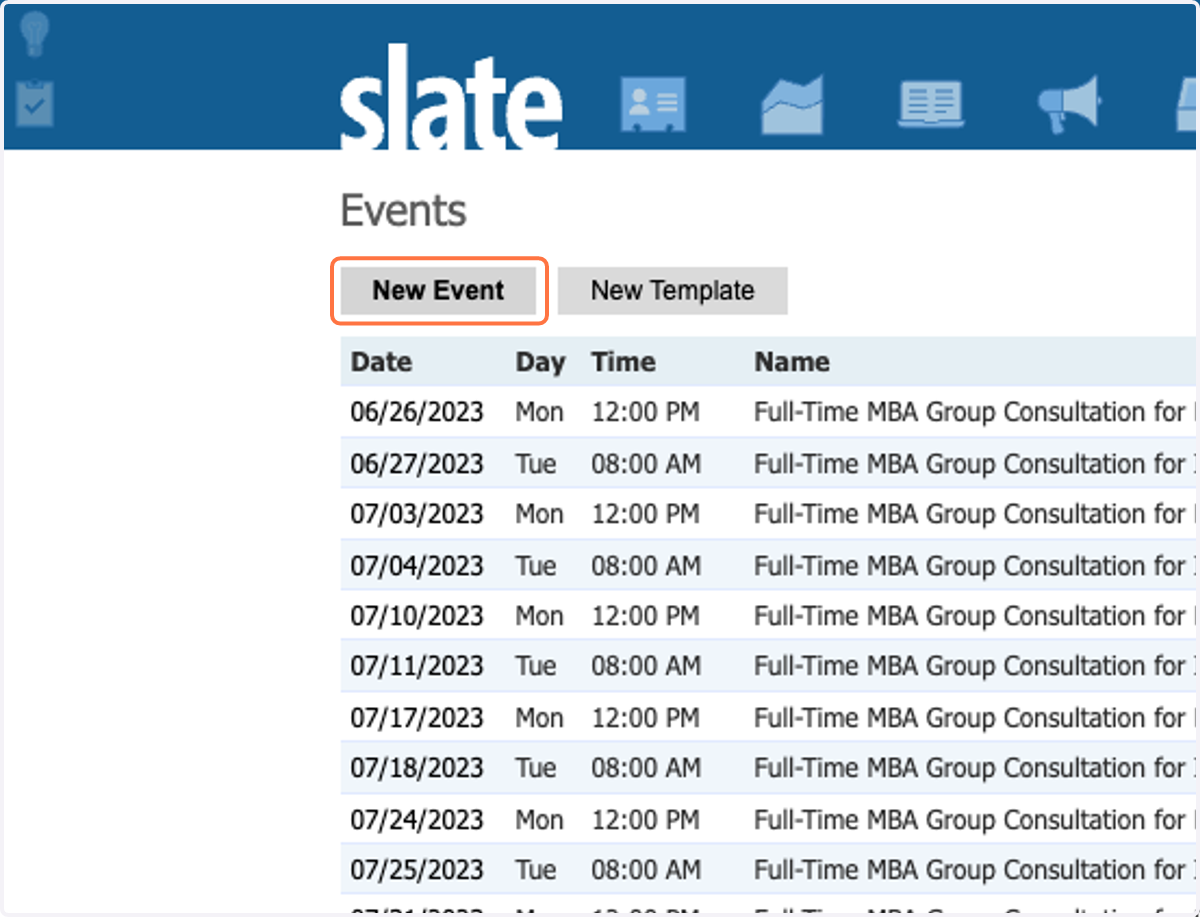Sort by the Day column header
Image resolution: width=1200 pixels, height=917 pixels.
[x=540, y=362]
